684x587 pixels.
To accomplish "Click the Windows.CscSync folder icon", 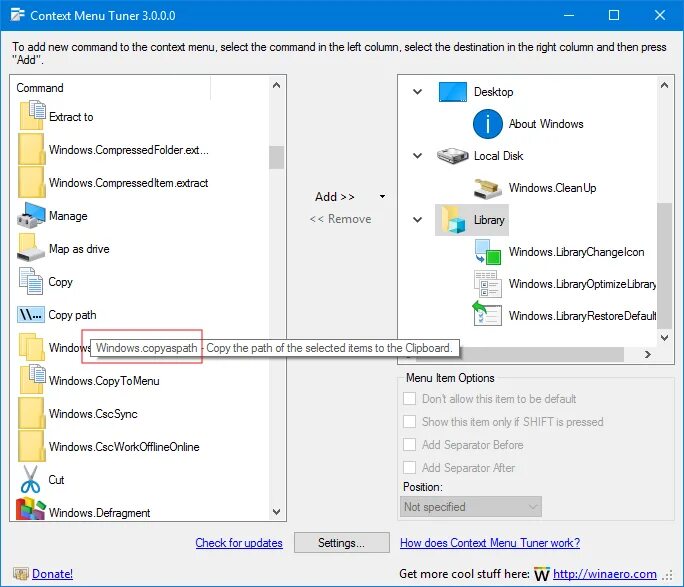I will [x=31, y=413].
